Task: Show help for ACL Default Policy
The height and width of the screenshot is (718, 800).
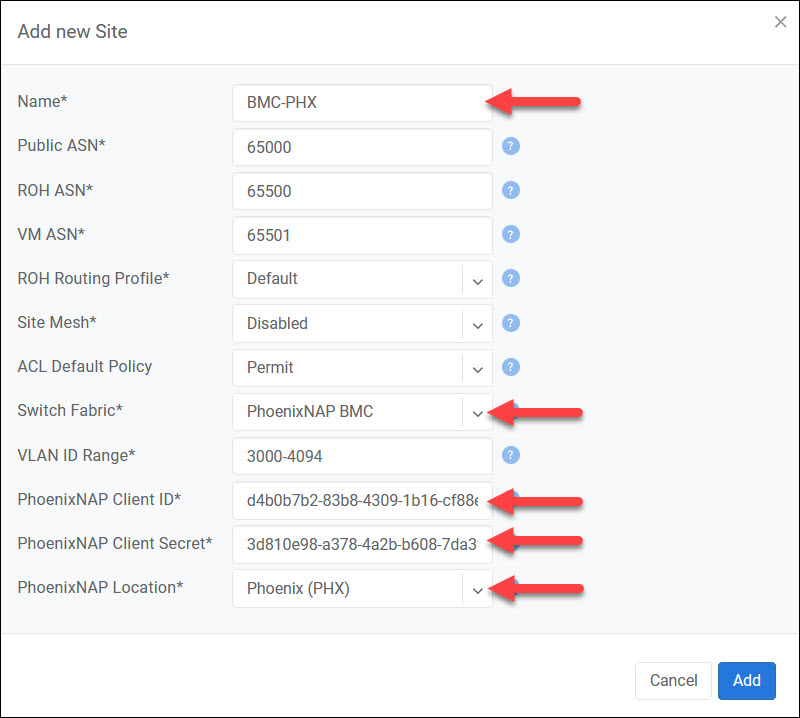Action: click(511, 367)
